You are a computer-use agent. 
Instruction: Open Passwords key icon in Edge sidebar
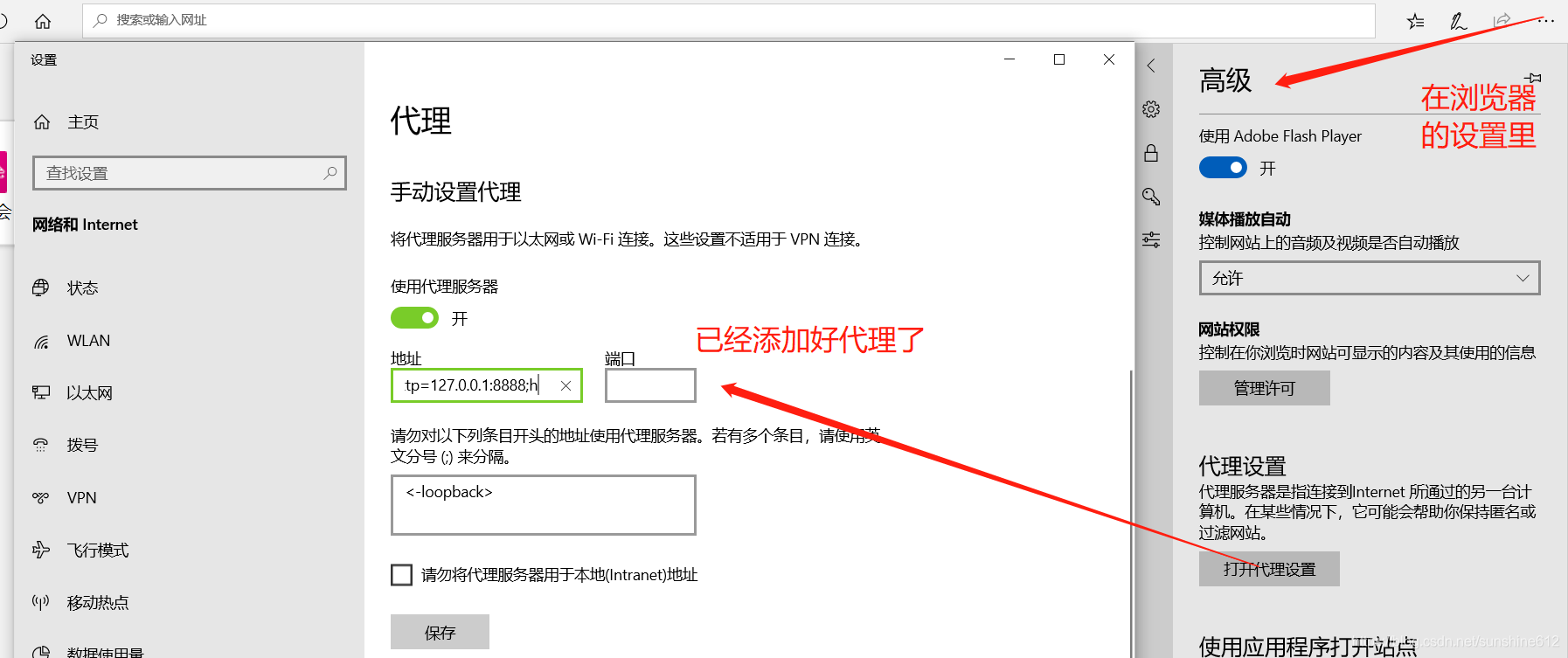coord(1151,197)
